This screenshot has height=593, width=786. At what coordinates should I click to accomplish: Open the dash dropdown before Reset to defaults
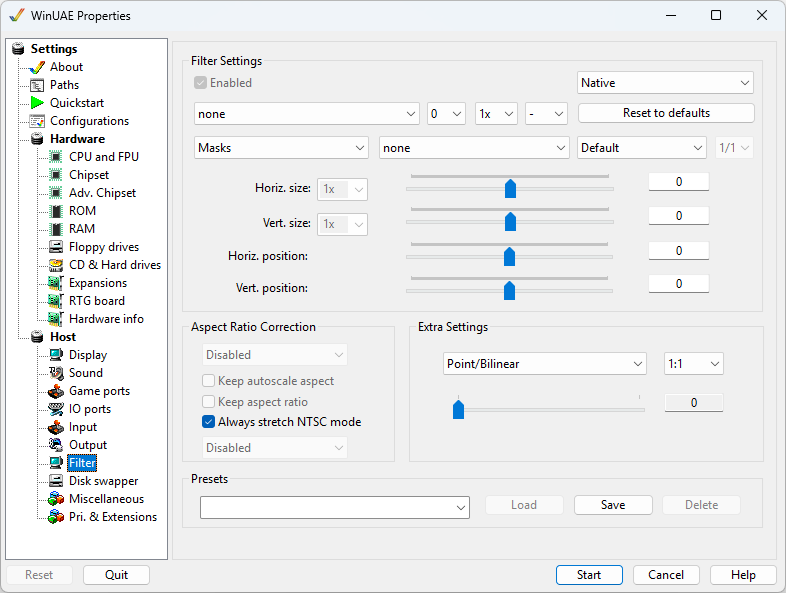point(546,114)
